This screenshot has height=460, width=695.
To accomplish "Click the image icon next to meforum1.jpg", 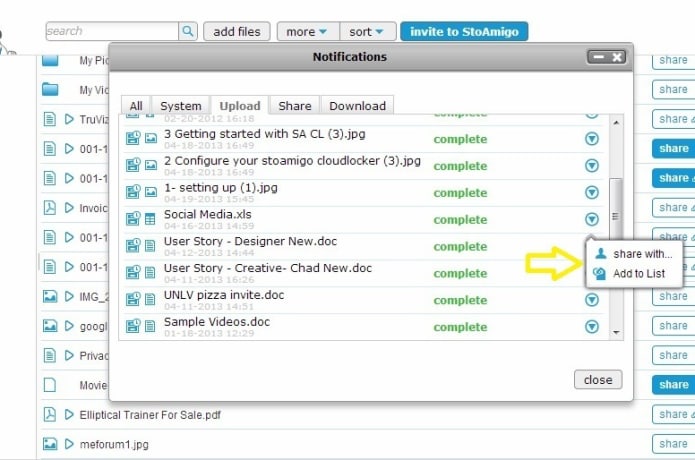I will pos(50,443).
